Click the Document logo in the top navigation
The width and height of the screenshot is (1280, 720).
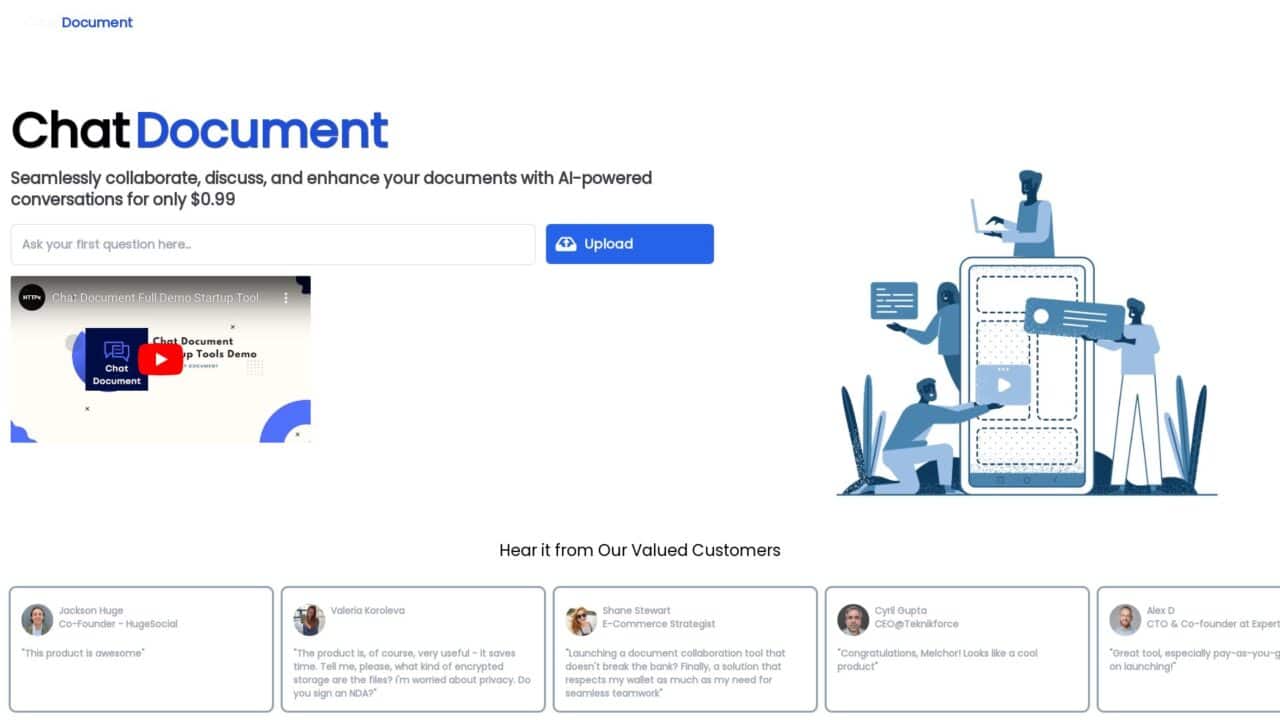[x=98, y=22]
